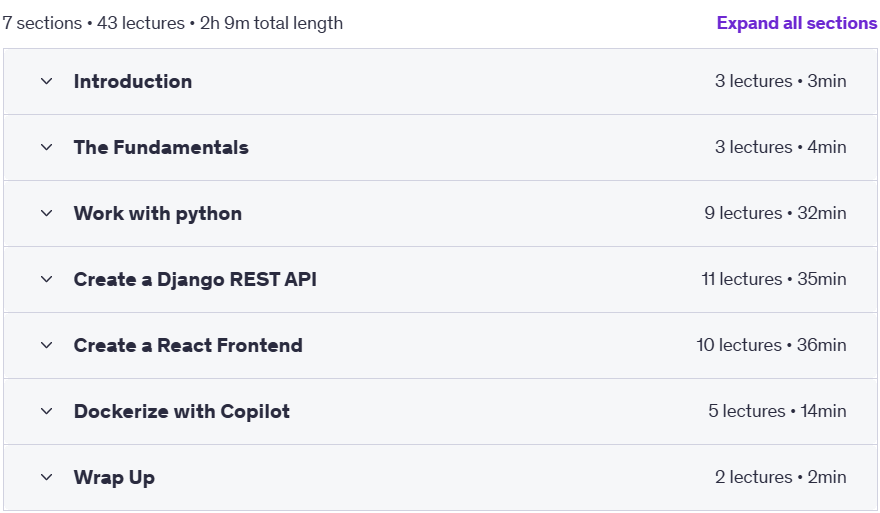This screenshot has width=880, height=513.
Task: Select Create a Django REST API heading
Action: pyautogui.click(x=195, y=280)
